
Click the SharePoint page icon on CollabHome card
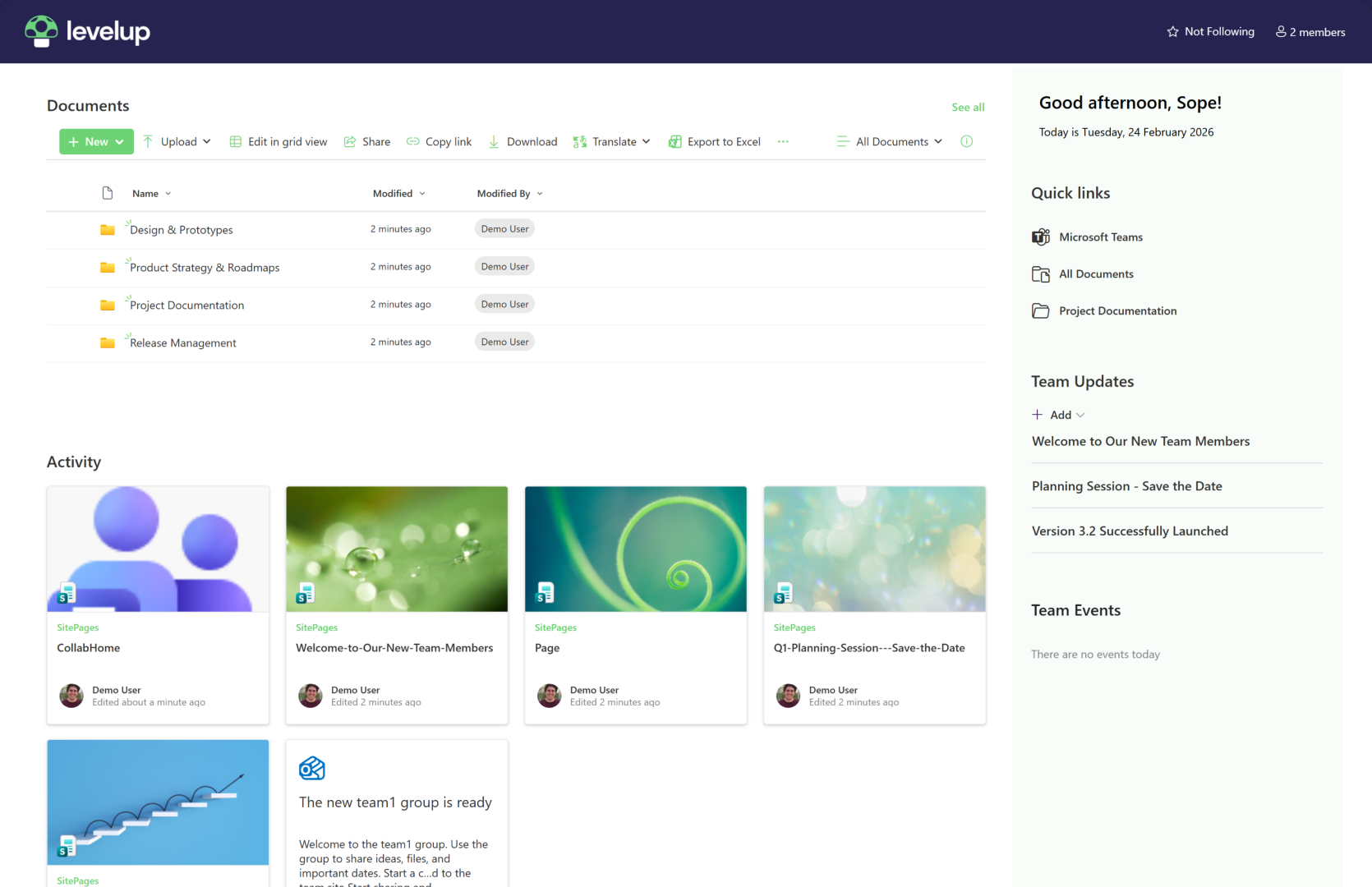[x=67, y=593]
